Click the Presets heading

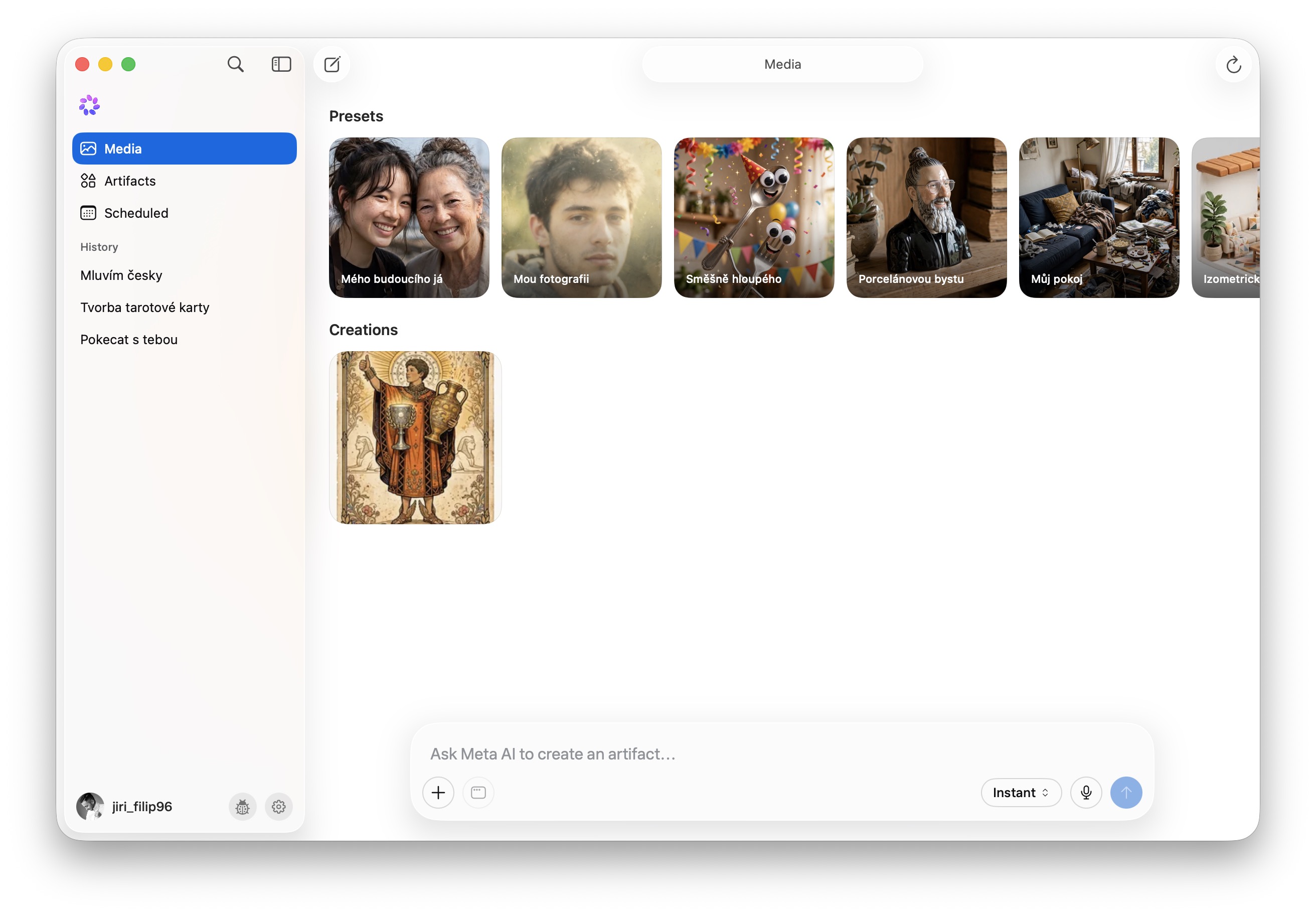click(x=356, y=116)
